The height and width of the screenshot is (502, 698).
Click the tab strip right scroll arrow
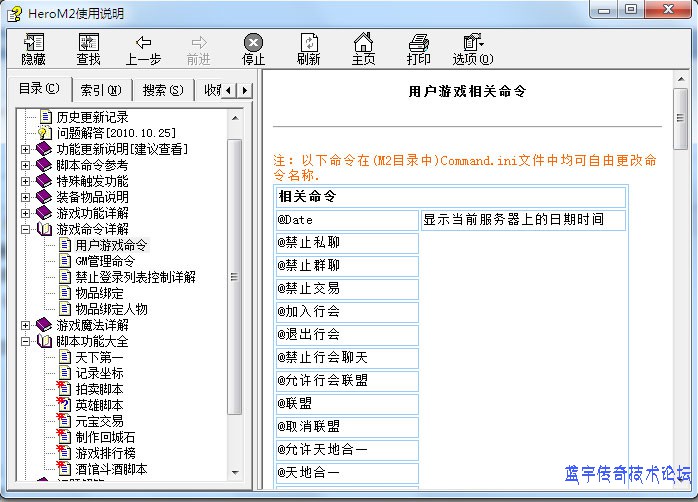click(245, 91)
